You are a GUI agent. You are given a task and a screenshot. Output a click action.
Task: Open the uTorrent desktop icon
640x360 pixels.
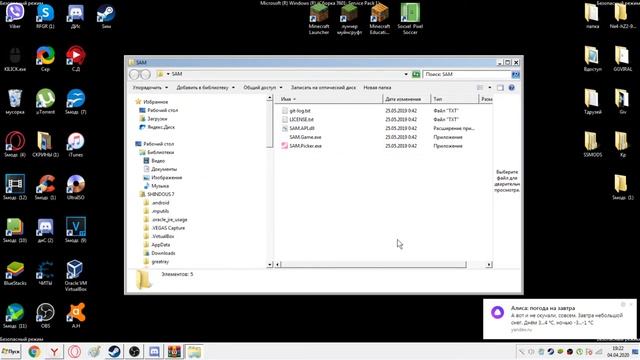45,101
